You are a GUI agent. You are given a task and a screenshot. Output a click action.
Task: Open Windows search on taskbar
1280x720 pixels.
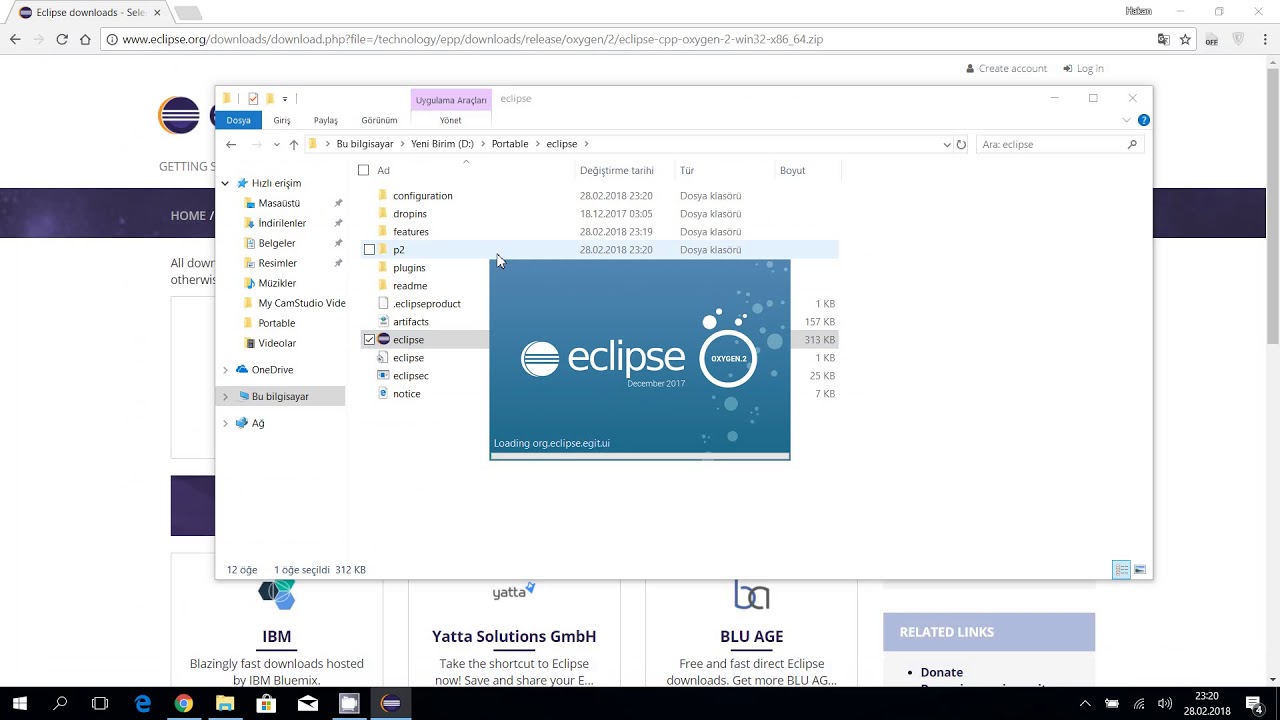click(x=60, y=704)
